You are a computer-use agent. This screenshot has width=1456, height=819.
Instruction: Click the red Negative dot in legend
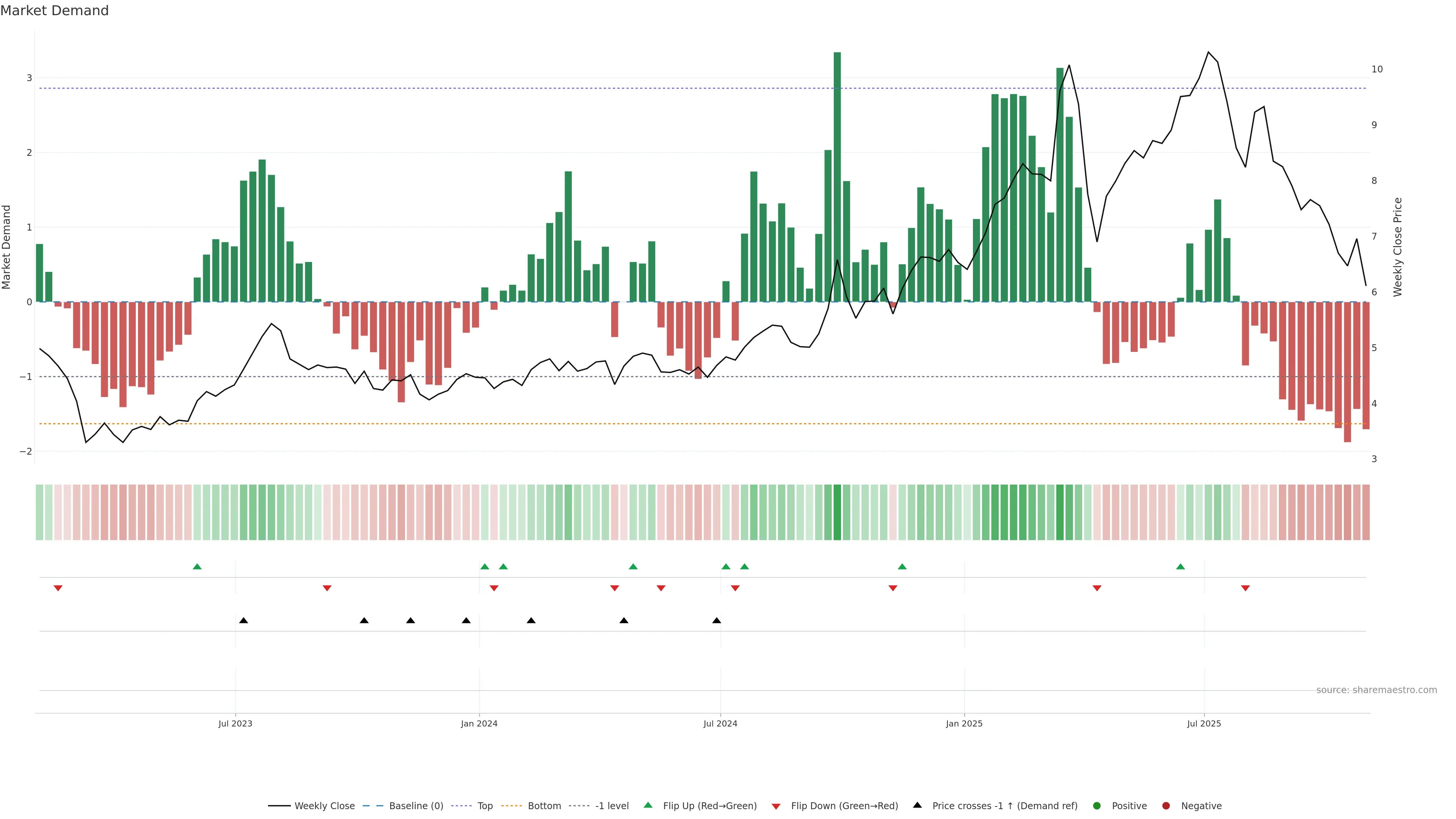[x=1166, y=806]
